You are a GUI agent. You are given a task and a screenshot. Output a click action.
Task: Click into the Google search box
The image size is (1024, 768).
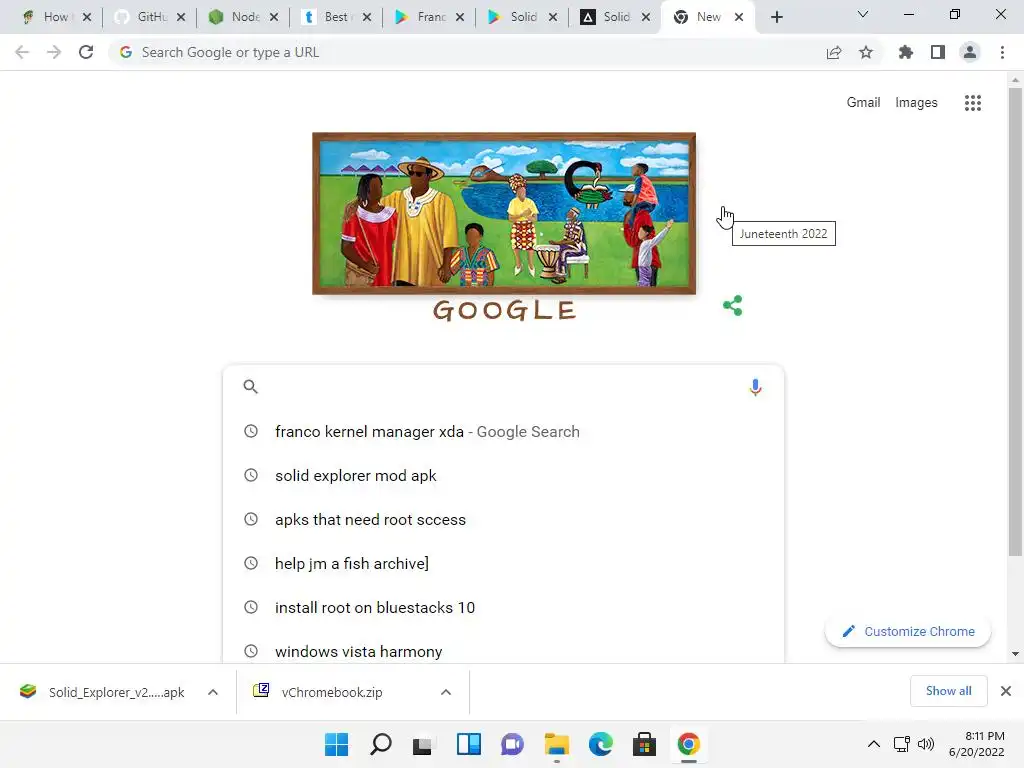pos(503,387)
